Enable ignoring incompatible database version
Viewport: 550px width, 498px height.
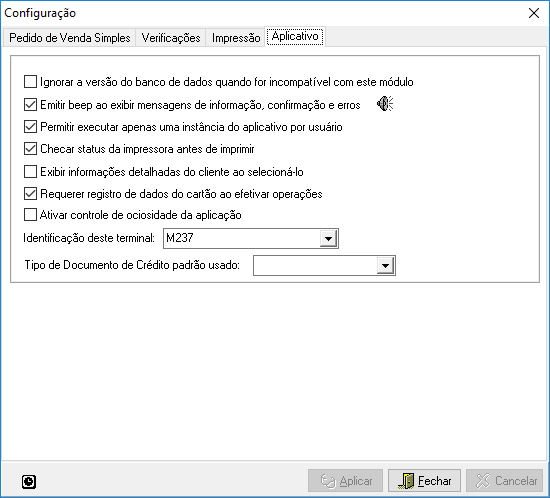pyautogui.click(x=30, y=82)
